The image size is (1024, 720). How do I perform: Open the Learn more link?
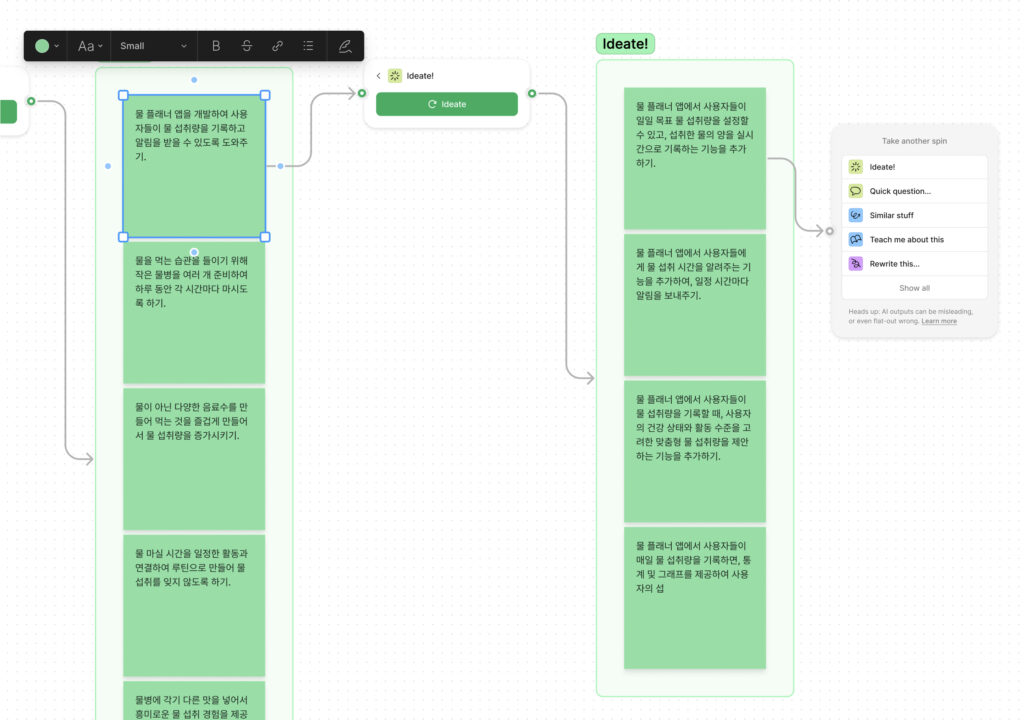pos(938,321)
